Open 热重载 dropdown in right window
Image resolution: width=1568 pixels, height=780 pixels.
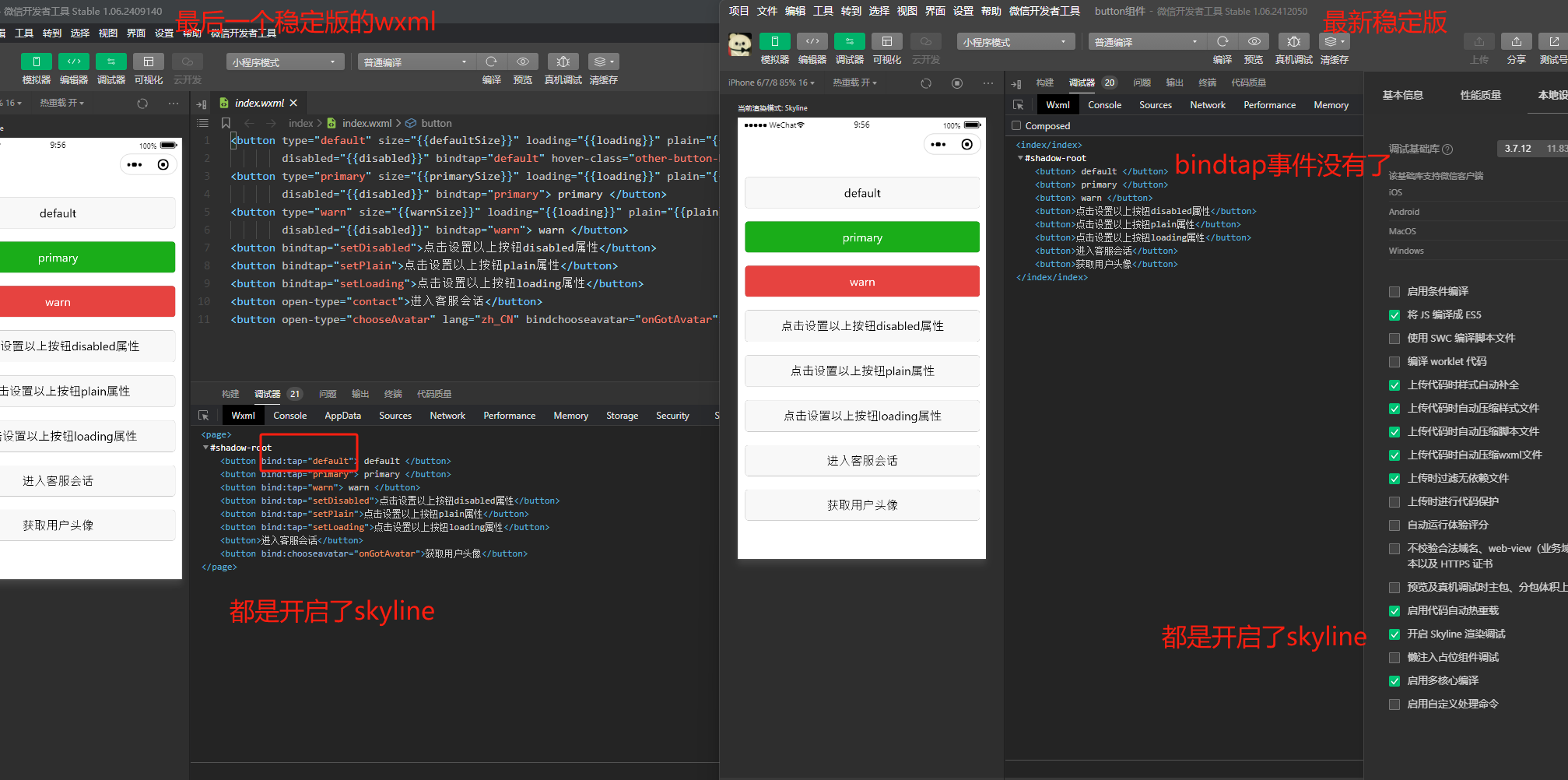[x=854, y=83]
